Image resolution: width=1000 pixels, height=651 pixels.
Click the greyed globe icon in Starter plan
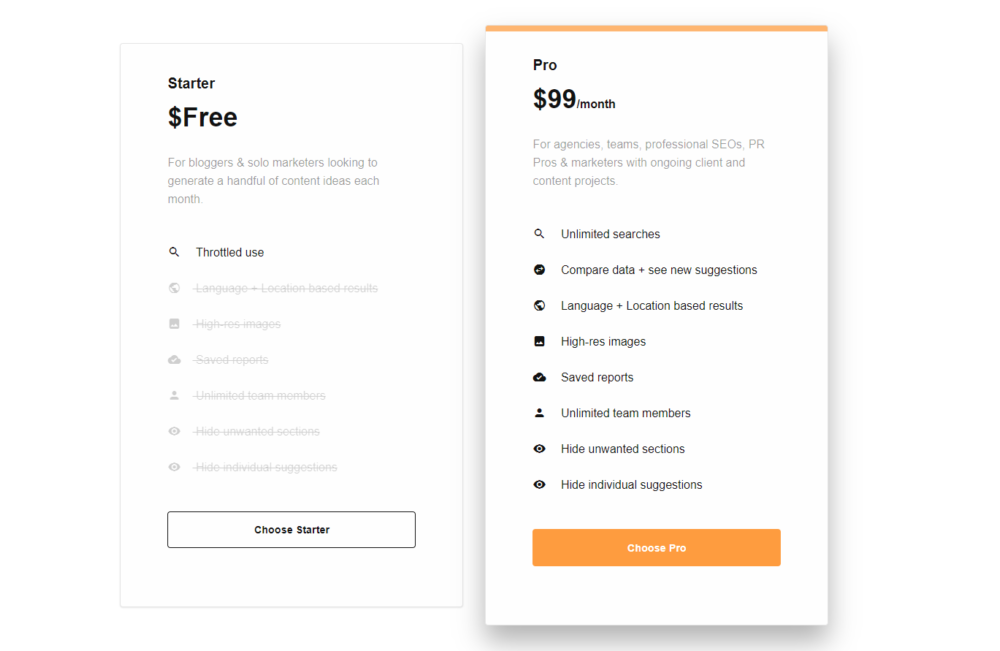pos(174,288)
